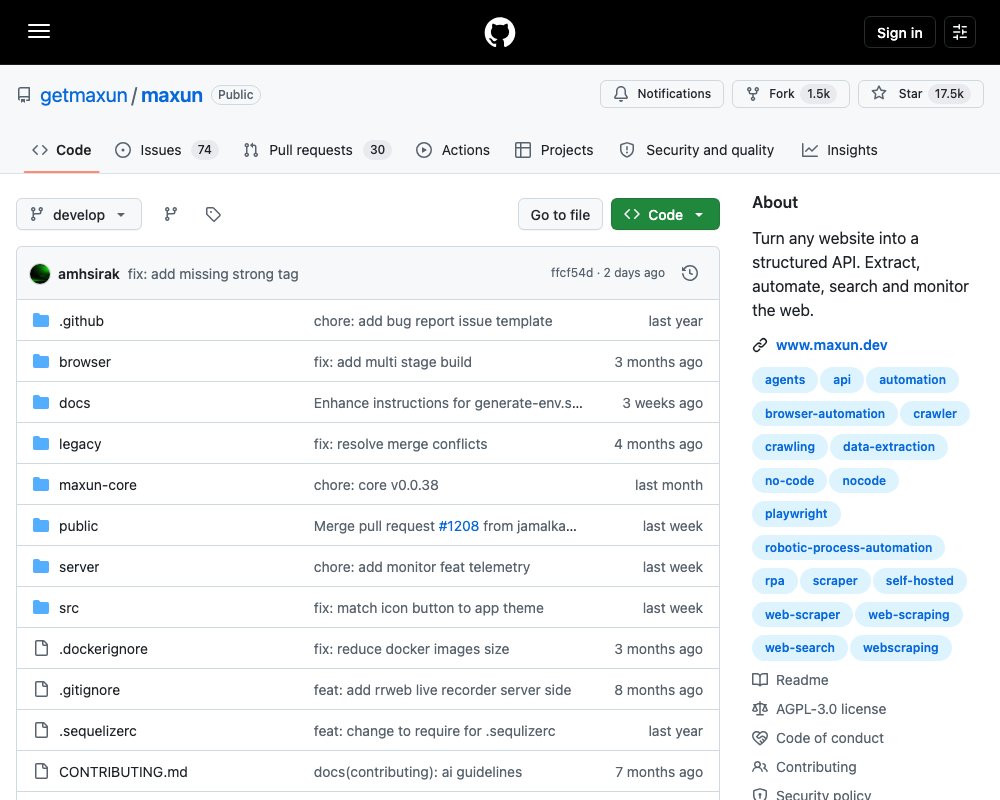Open commit hash ffcf54d
1000x800 pixels.
571,273
